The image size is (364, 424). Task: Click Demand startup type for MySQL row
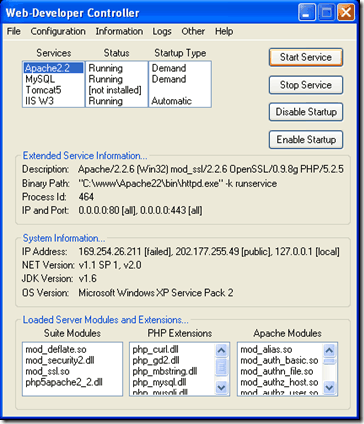[169, 79]
